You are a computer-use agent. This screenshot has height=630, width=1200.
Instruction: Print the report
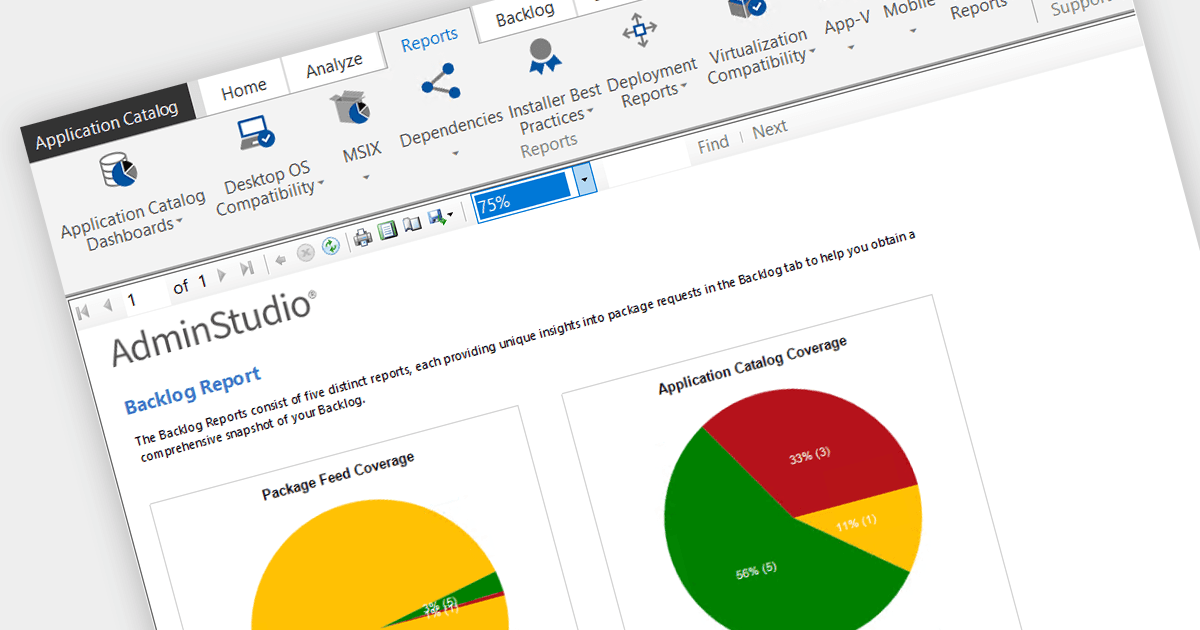point(363,238)
